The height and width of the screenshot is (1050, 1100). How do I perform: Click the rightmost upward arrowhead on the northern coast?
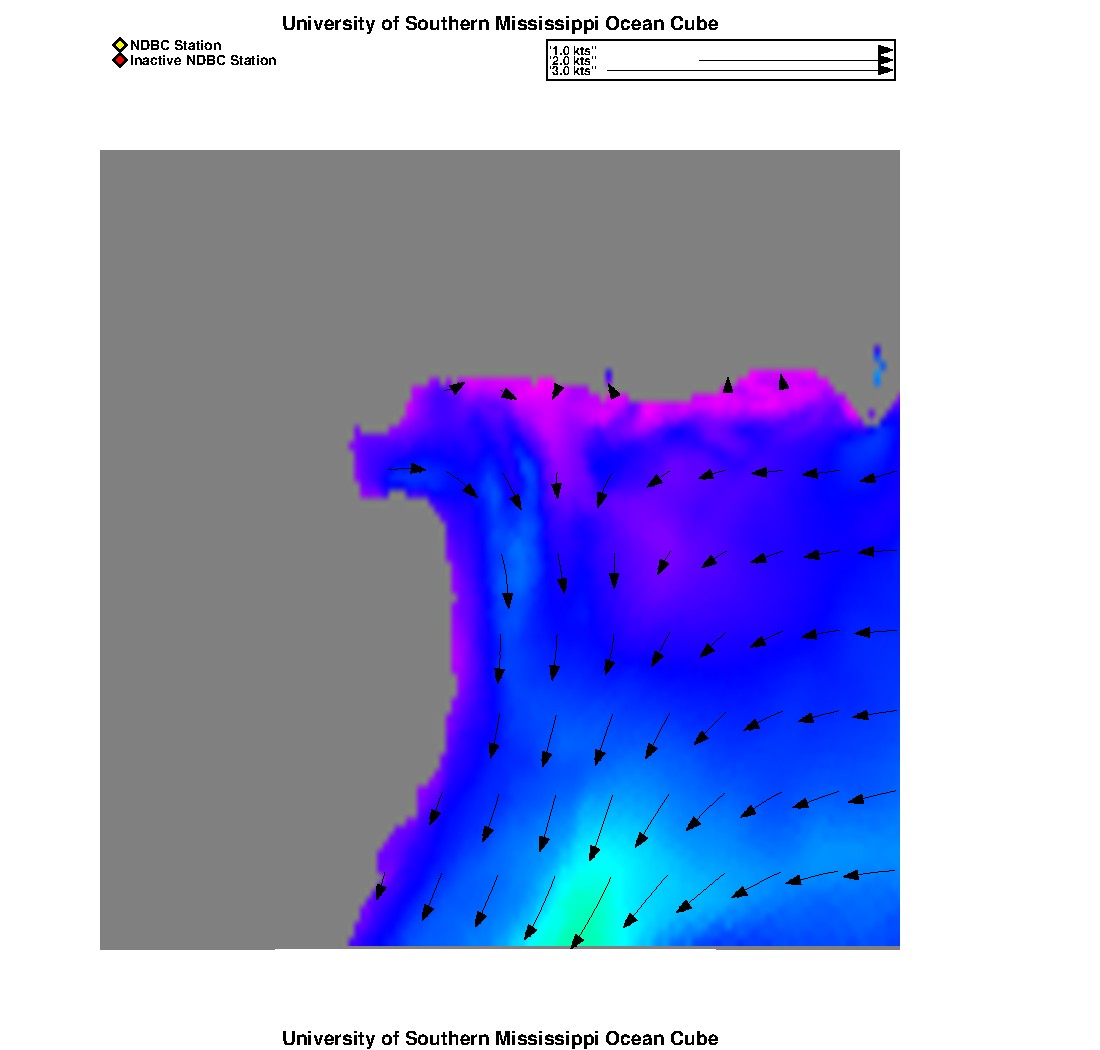(783, 382)
